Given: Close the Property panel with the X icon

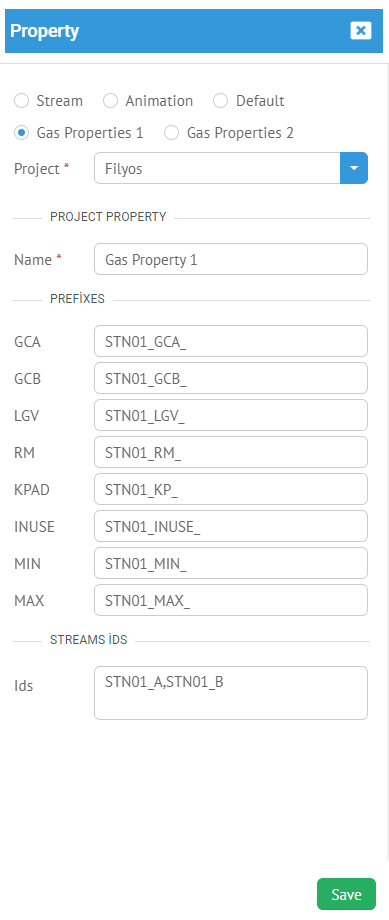Looking at the screenshot, I should coord(361,31).
